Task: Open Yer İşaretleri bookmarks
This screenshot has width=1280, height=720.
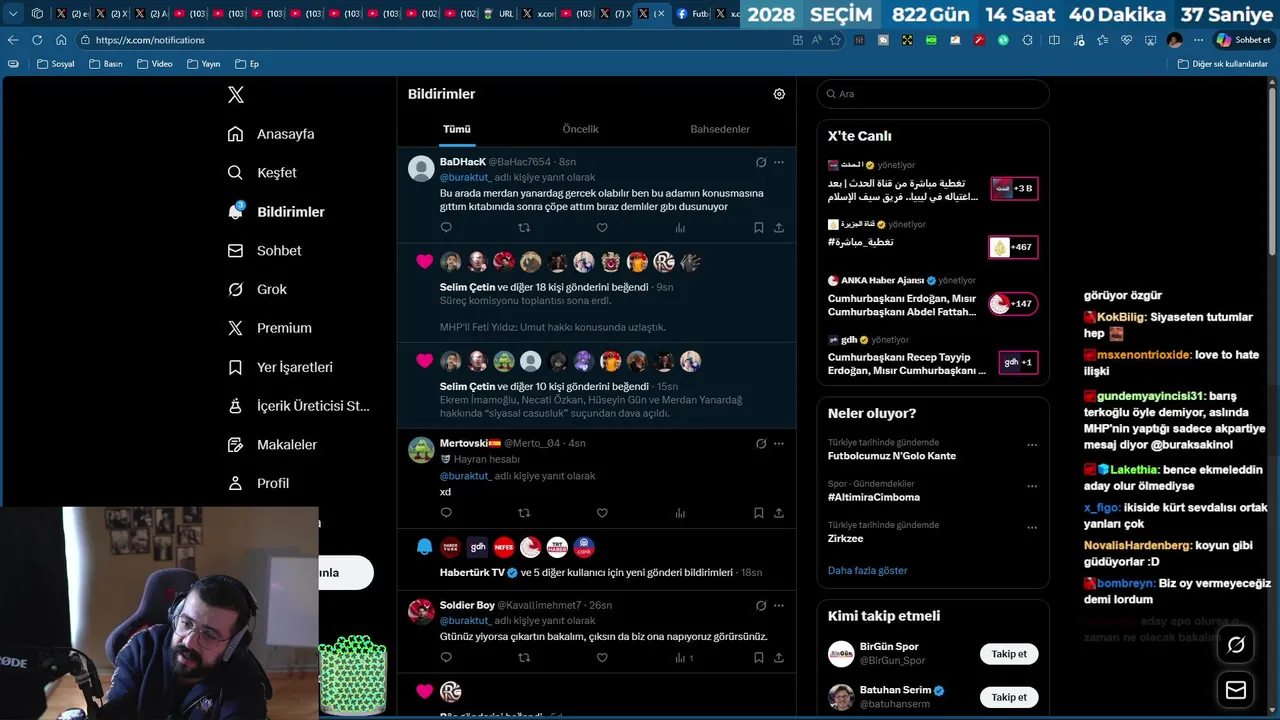Action: pyautogui.click(x=280, y=367)
